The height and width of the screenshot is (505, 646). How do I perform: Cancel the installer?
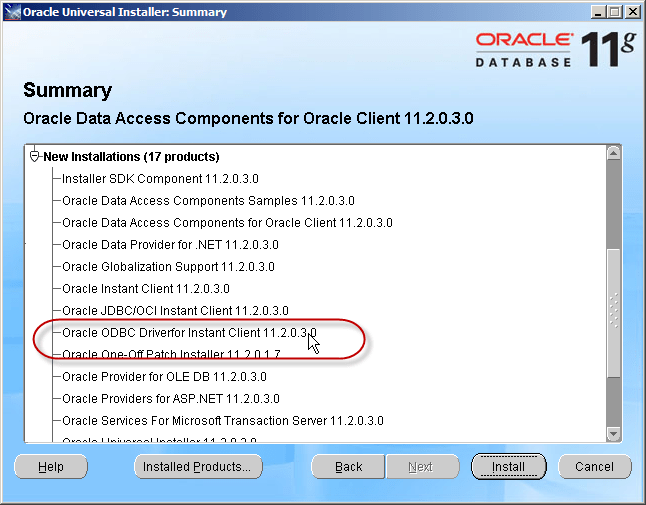pyautogui.click(x=595, y=467)
